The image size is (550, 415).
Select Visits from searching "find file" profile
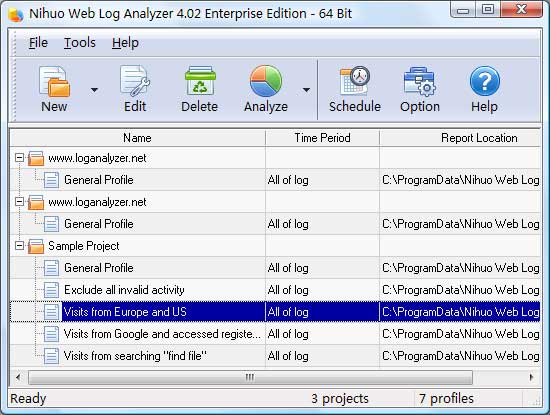tap(135, 356)
